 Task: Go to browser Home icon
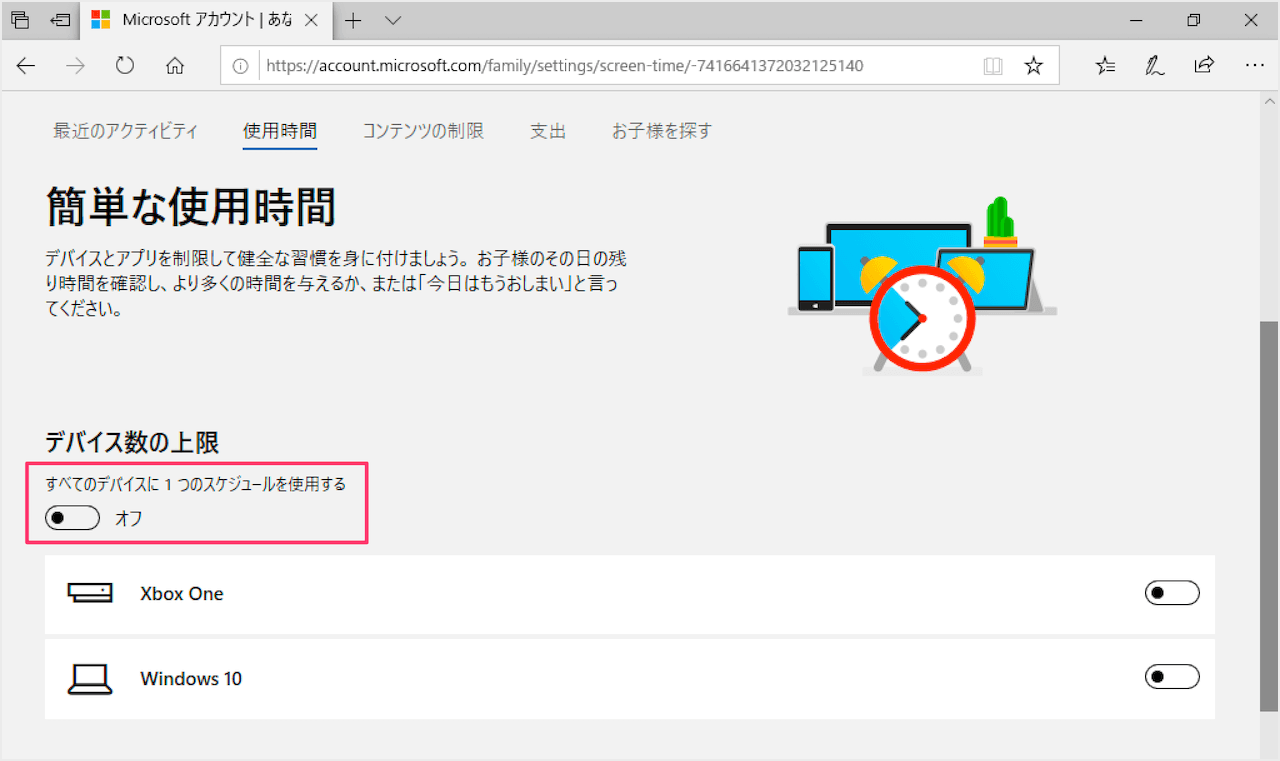175,66
